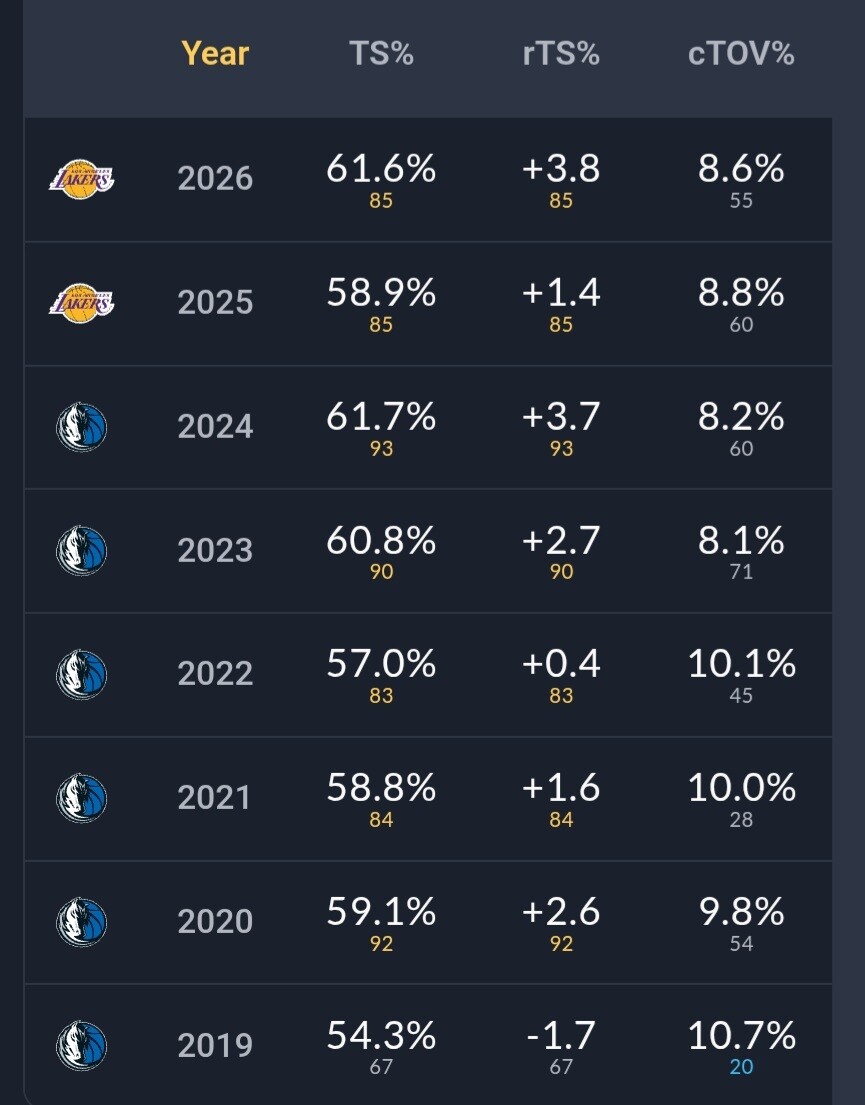Viewport: 865px width, 1105px height.
Task: Click the 2022 season year label
Action: pyautogui.click(x=215, y=674)
